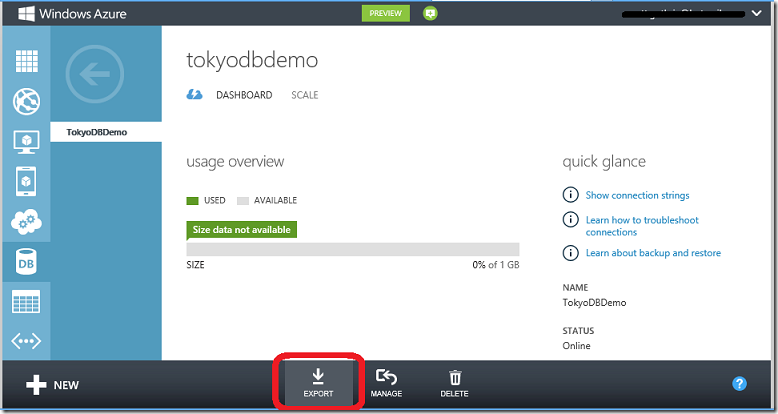Select TokyoDBDemo in the database list
778x414 pixels.
(x=106, y=132)
